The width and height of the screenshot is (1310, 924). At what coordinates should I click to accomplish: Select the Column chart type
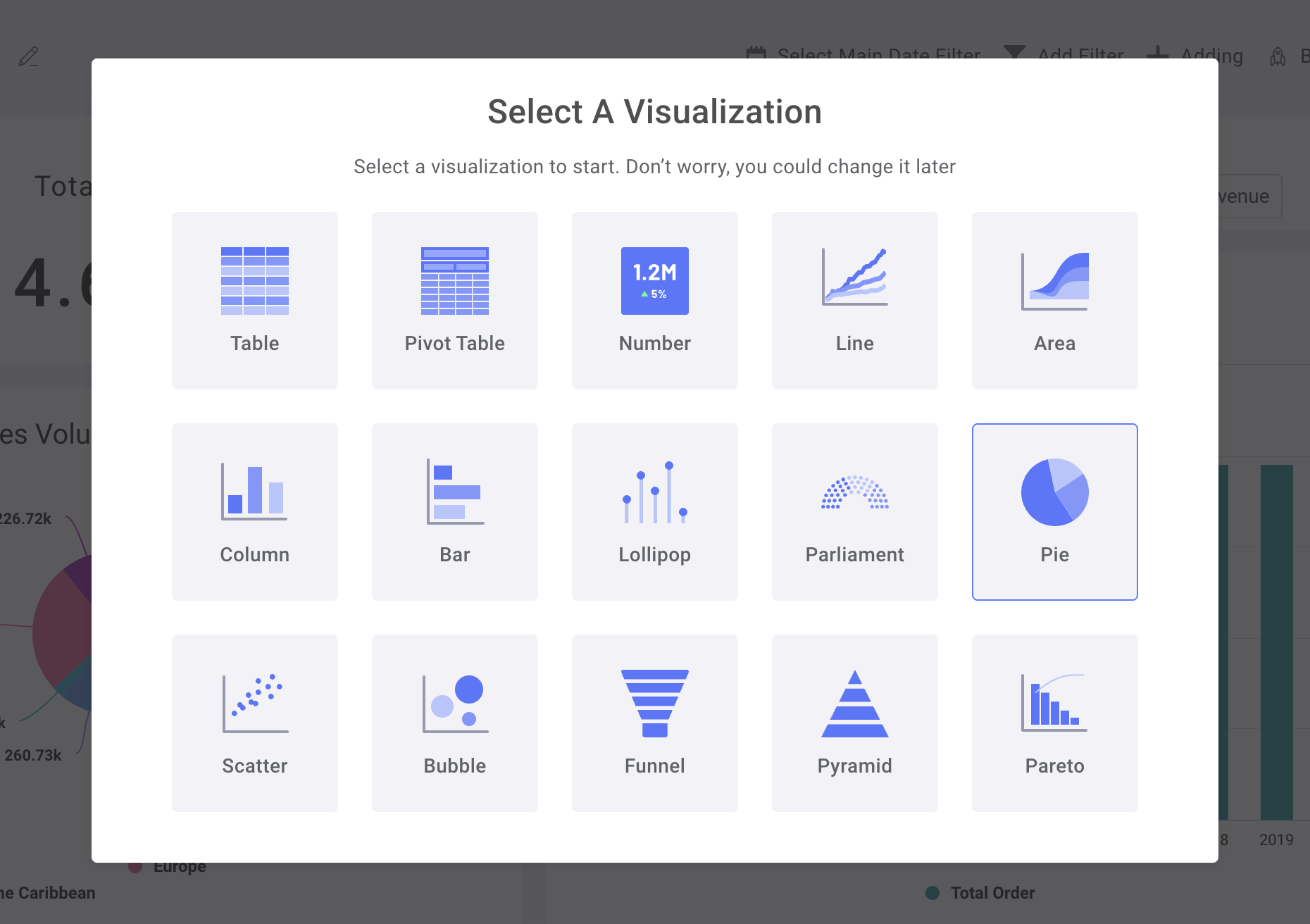point(255,512)
